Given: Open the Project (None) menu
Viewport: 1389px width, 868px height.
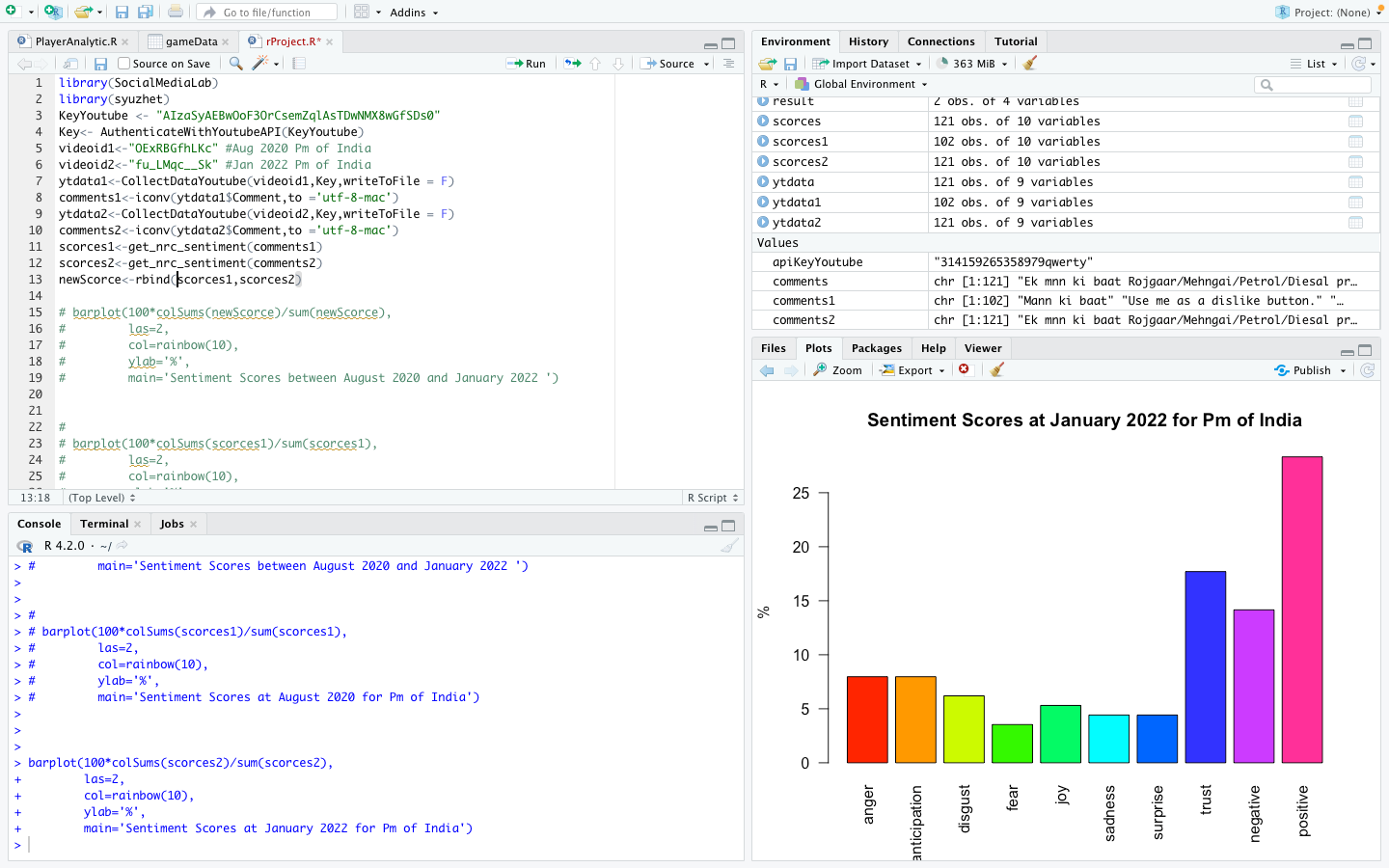Looking at the screenshot, I should click(1328, 13).
